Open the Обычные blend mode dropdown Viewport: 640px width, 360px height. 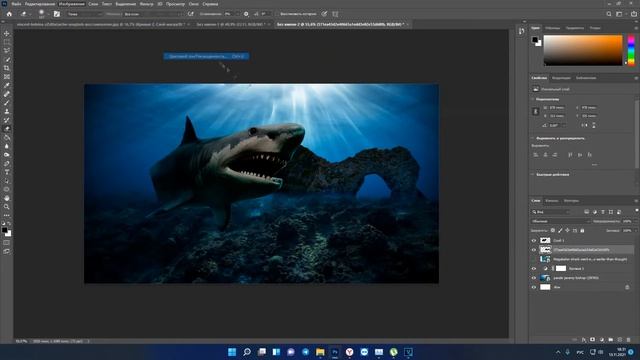560,221
